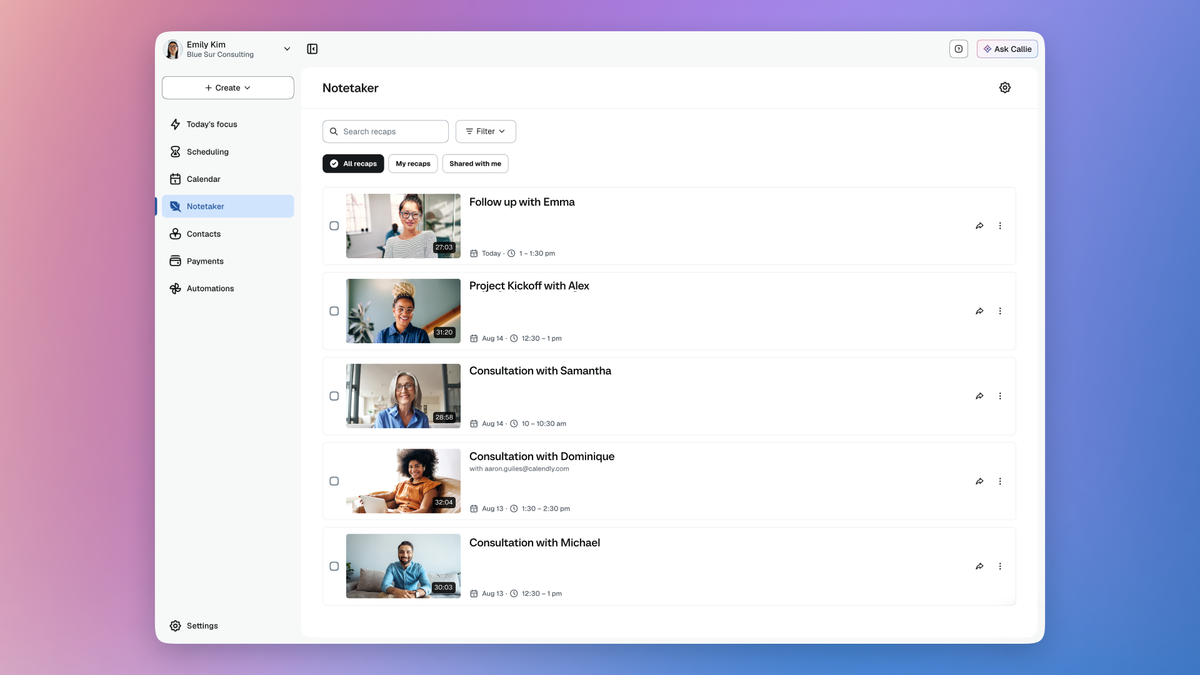Click the Calendar sidebar icon
The image size is (1200, 675).
tap(175, 179)
